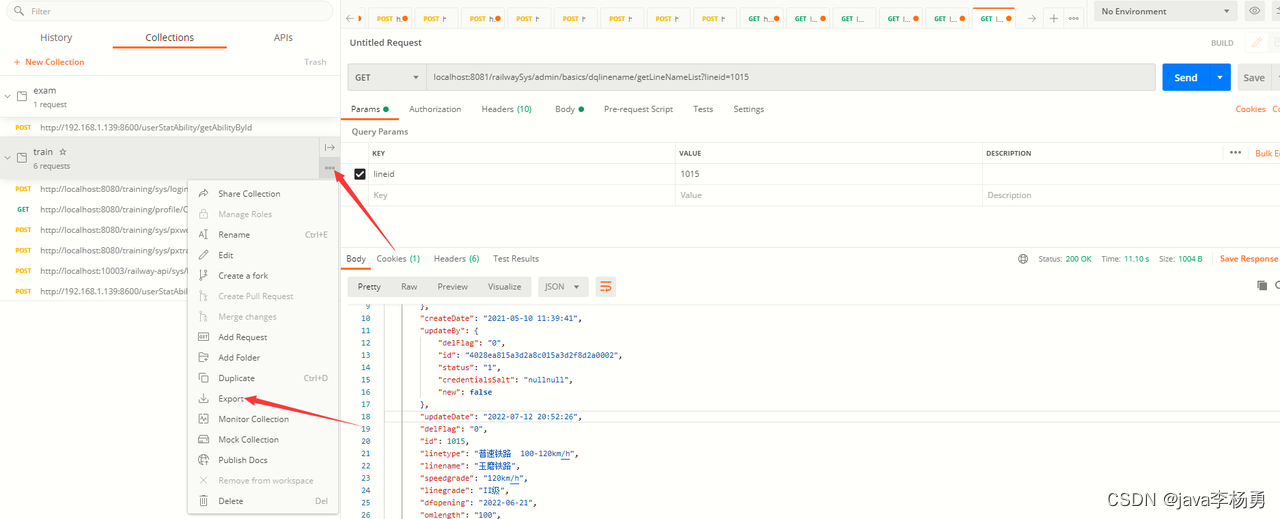Star the train collection
1280x519 pixels.
(63, 152)
